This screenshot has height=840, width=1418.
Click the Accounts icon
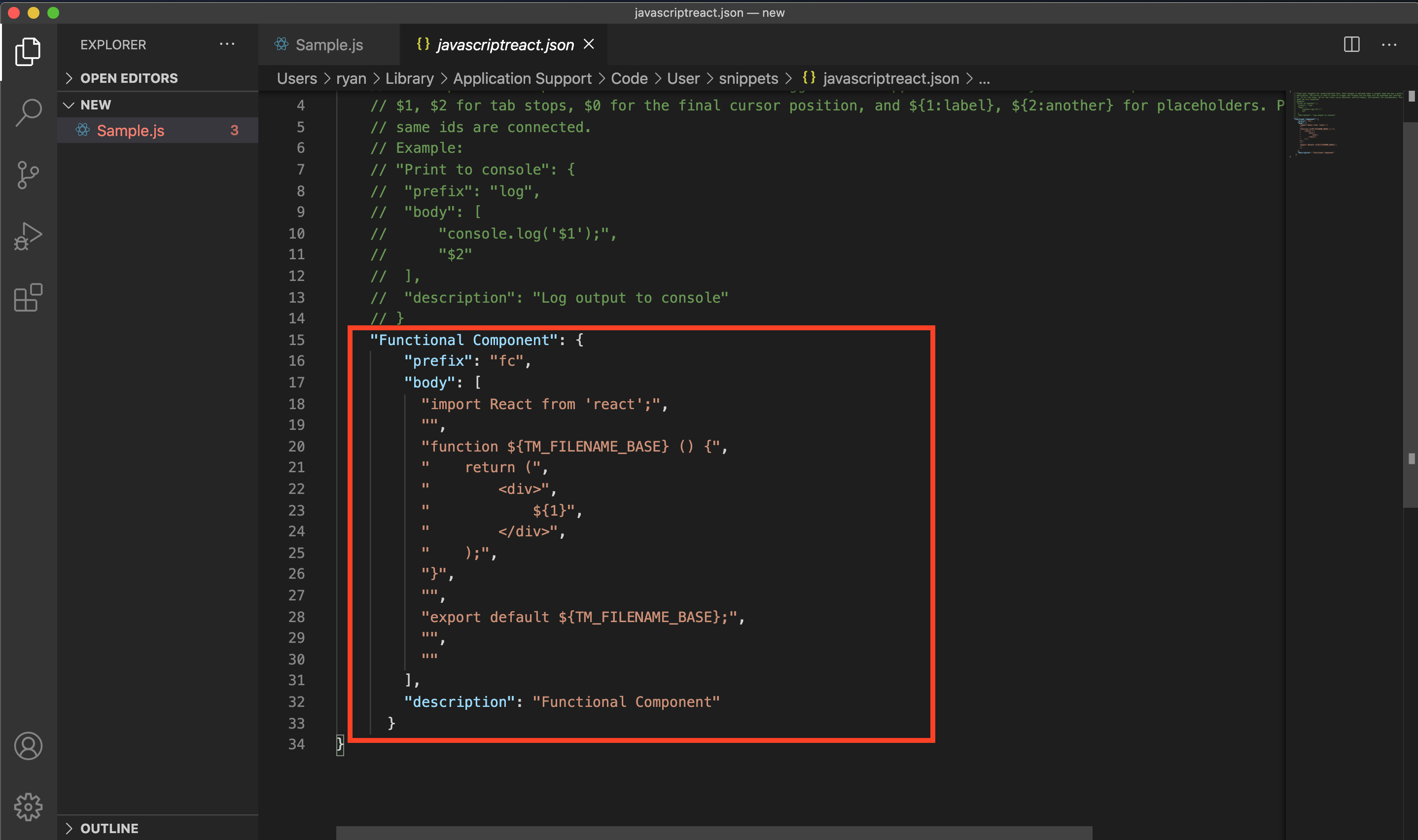[28, 746]
